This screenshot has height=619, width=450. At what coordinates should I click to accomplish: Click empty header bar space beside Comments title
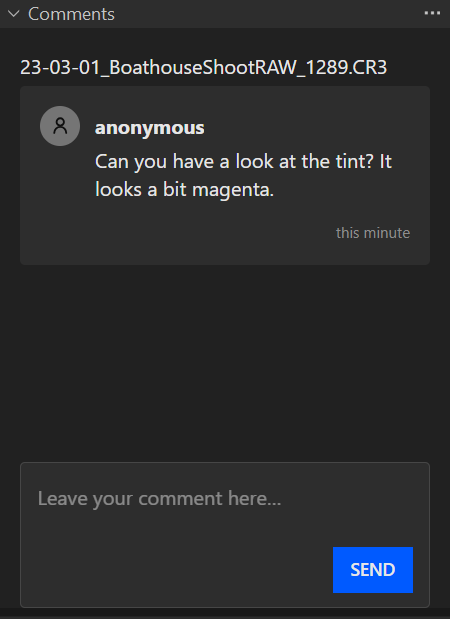(268, 14)
